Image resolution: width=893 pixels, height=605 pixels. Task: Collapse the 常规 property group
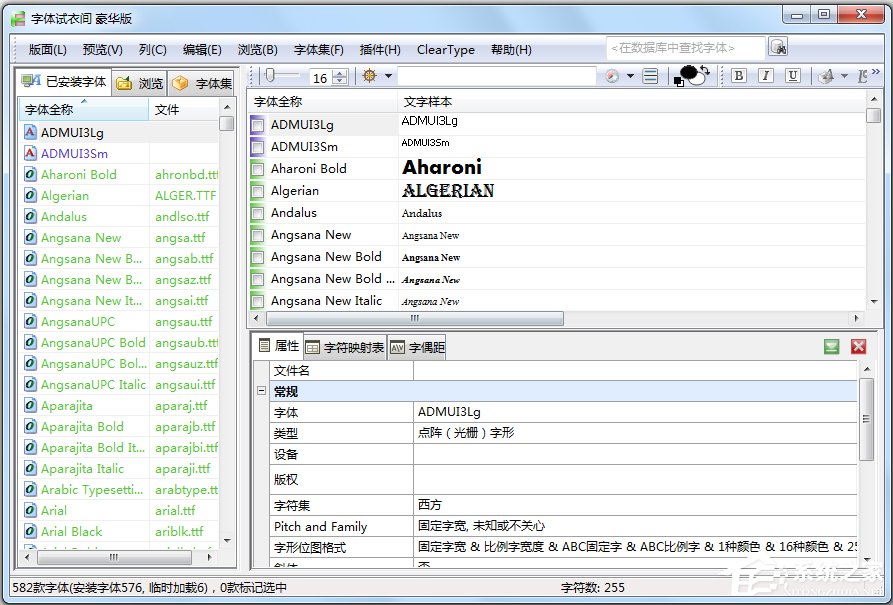pyautogui.click(x=260, y=392)
